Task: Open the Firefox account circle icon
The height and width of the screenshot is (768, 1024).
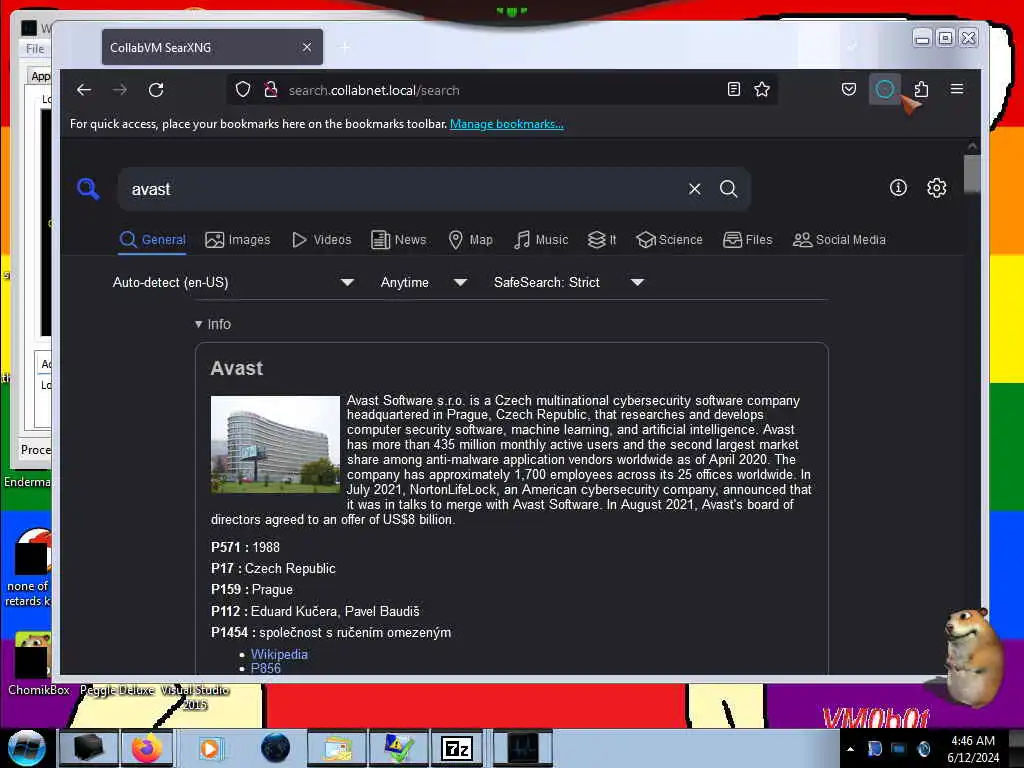Action: pyautogui.click(x=884, y=89)
